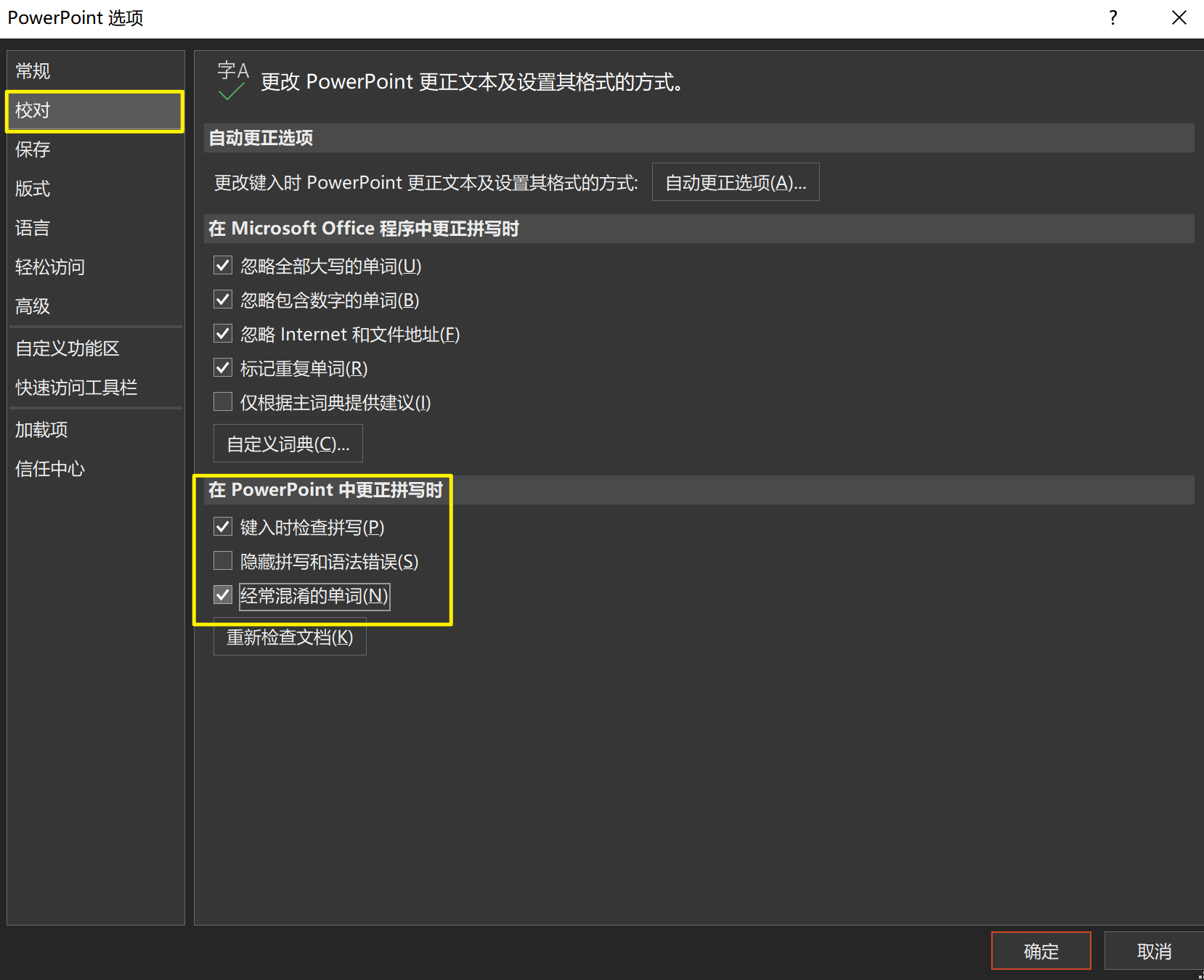Open 快速访问工具栏 settings
This screenshot has height=980, width=1204.
[x=95, y=388]
